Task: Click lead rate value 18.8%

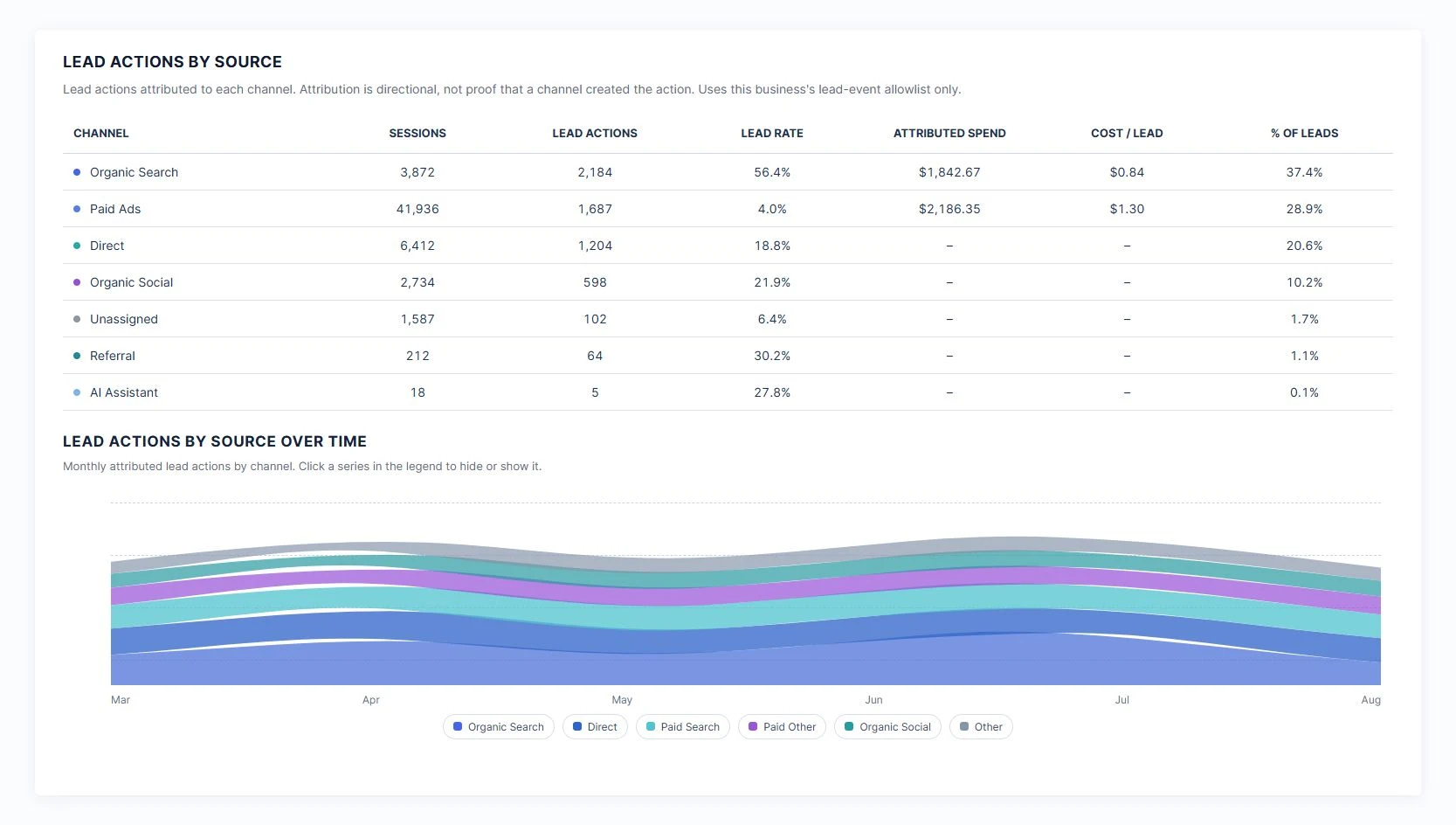Action: (772, 246)
